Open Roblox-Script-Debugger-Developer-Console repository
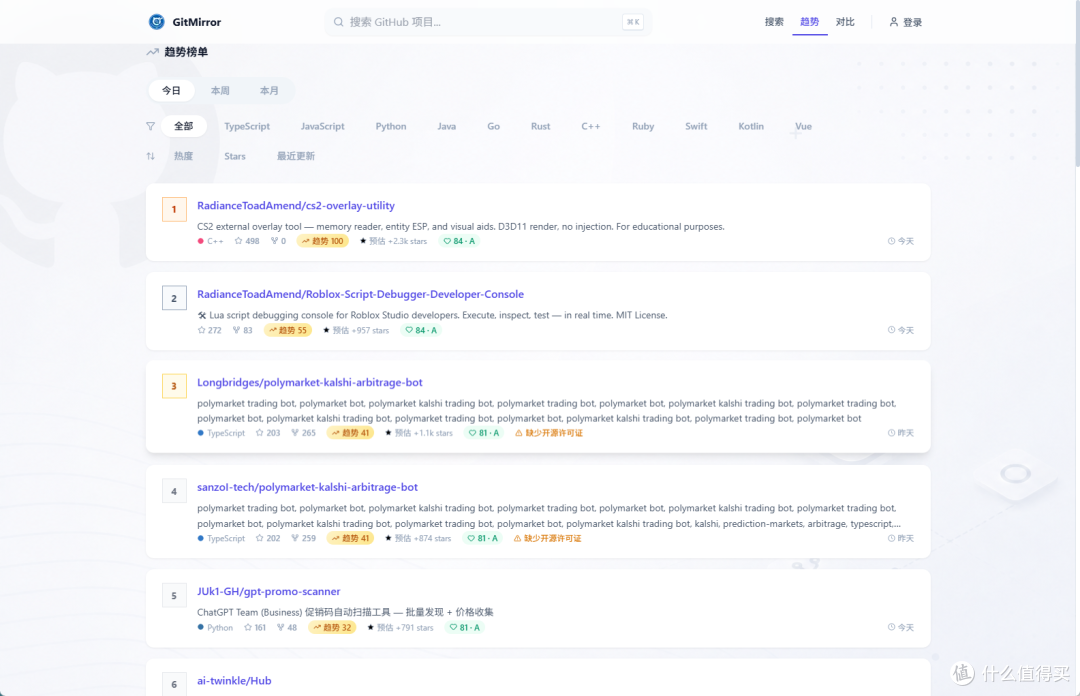 [360, 294]
